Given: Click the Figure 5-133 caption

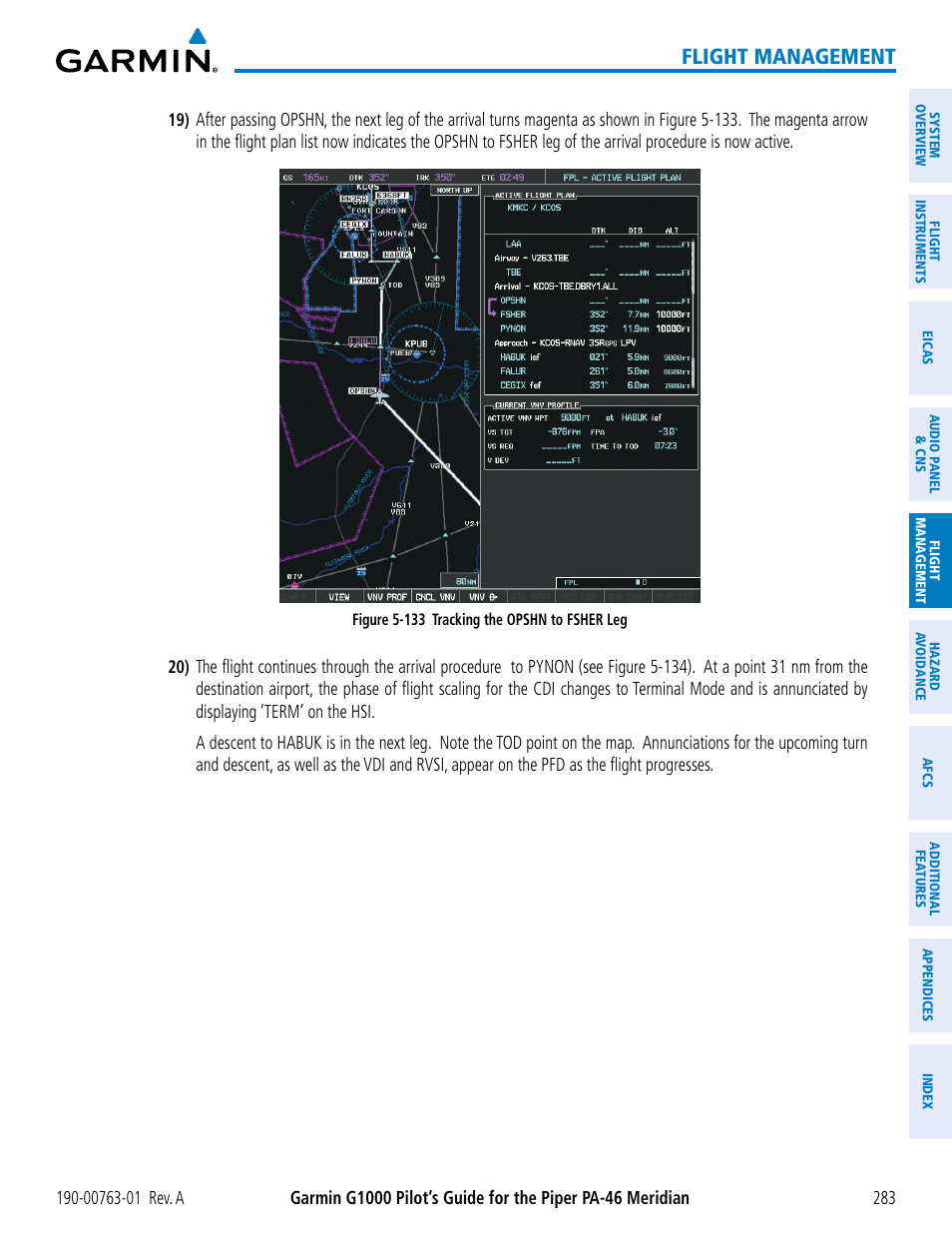Looking at the screenshot, I should [x=489, y=619].
